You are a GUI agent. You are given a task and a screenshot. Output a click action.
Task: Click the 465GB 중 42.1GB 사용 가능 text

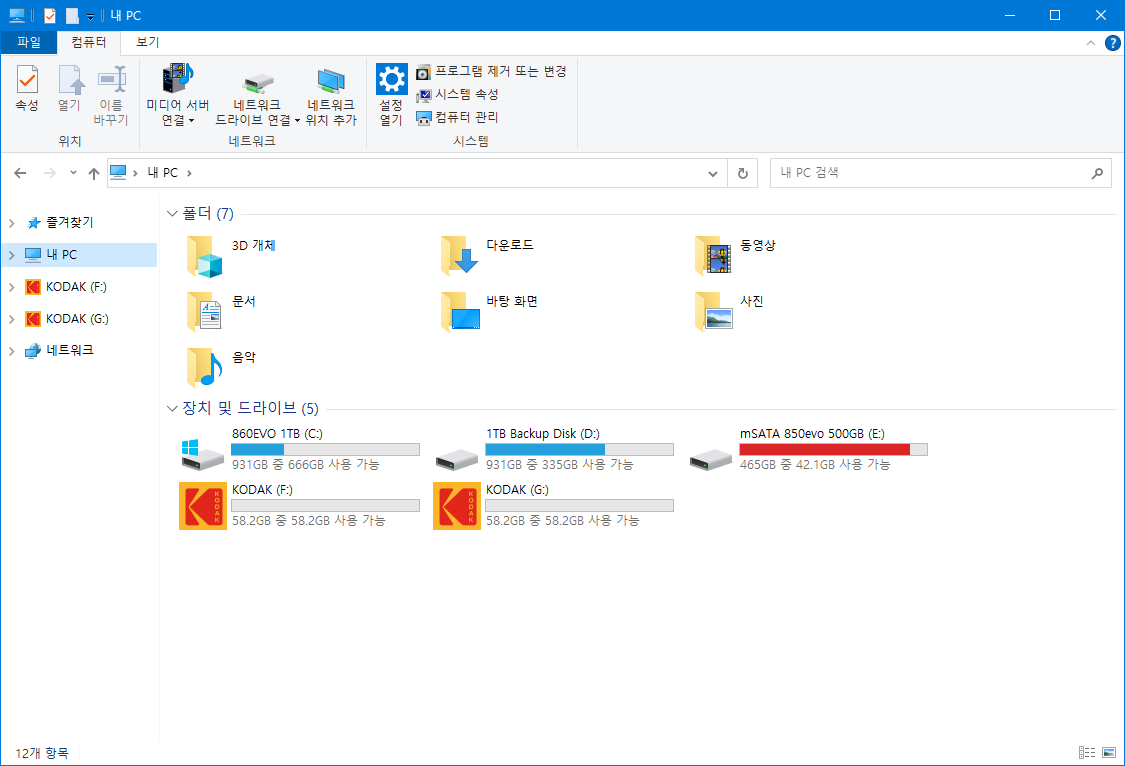(x=814, y=465)
